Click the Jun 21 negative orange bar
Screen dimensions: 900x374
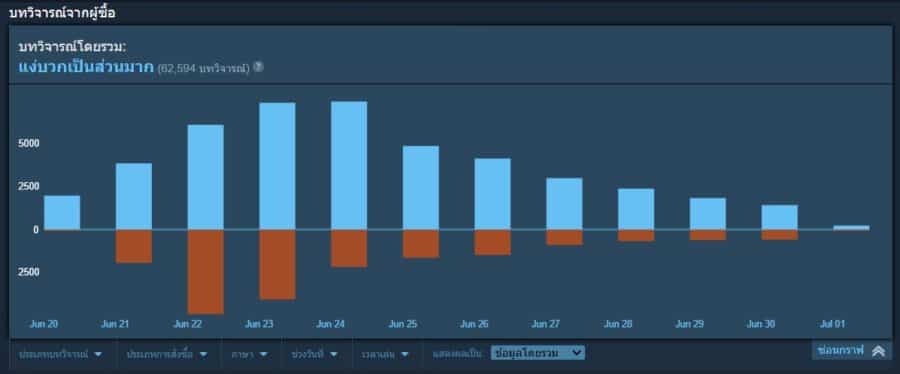(134, 246)
